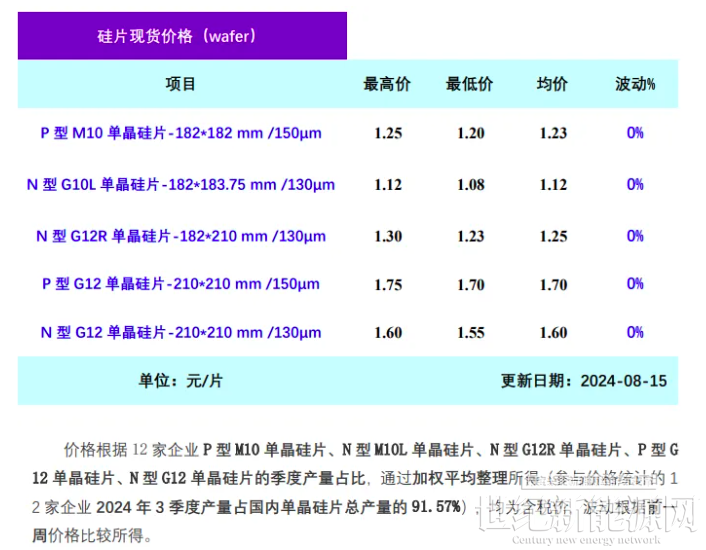
Task: Select N 型 G10L average price 1.12
Action: click(x=553, y=185)
